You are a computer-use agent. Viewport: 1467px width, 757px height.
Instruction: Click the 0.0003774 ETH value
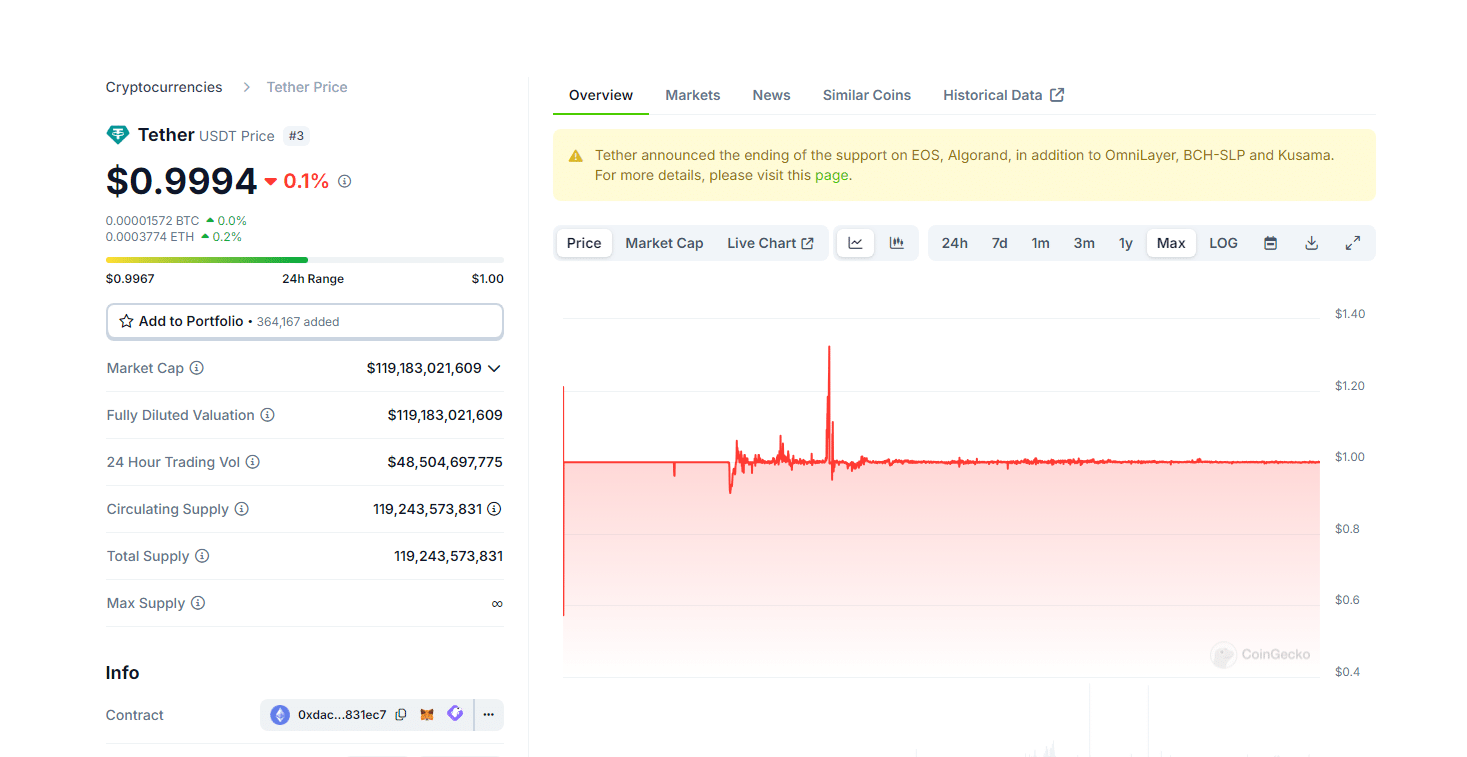[x=150, y=237]
